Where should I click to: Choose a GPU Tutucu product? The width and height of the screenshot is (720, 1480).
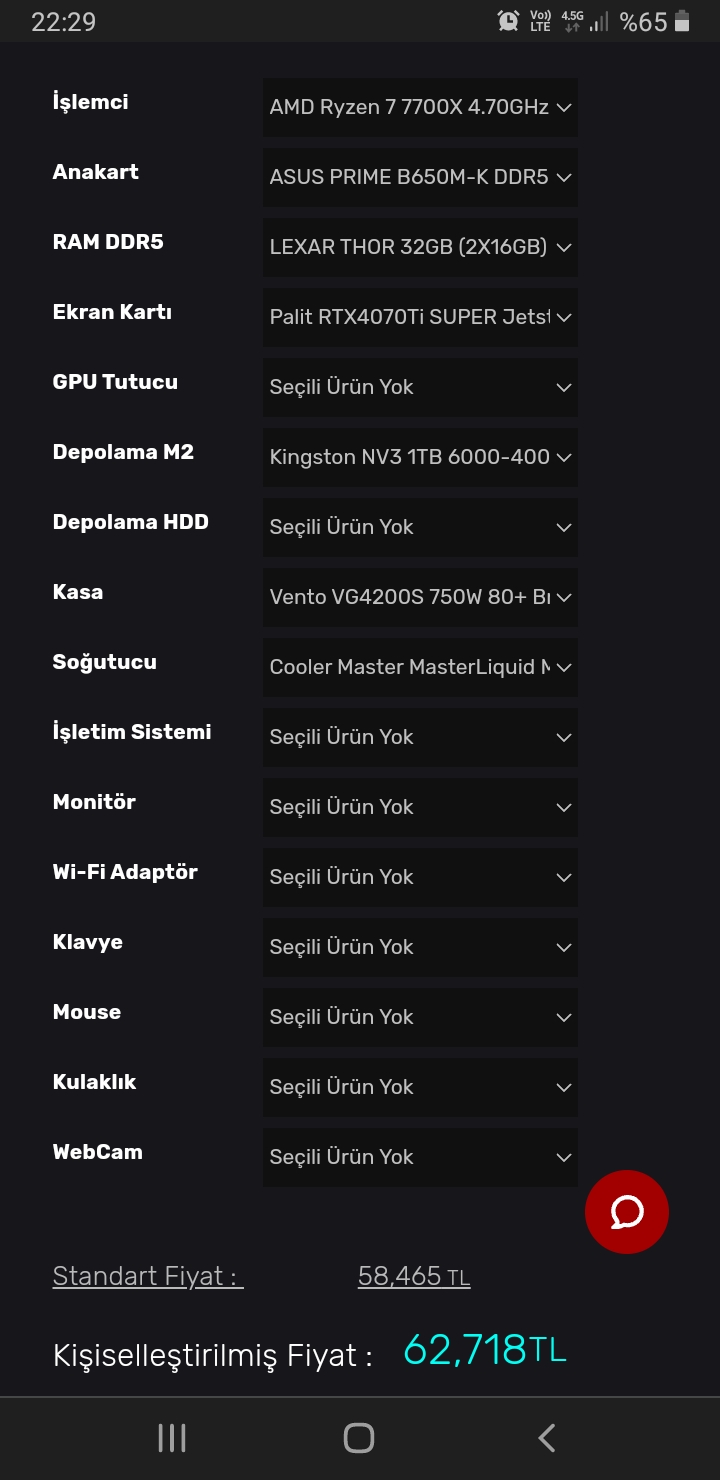(420, 387)
